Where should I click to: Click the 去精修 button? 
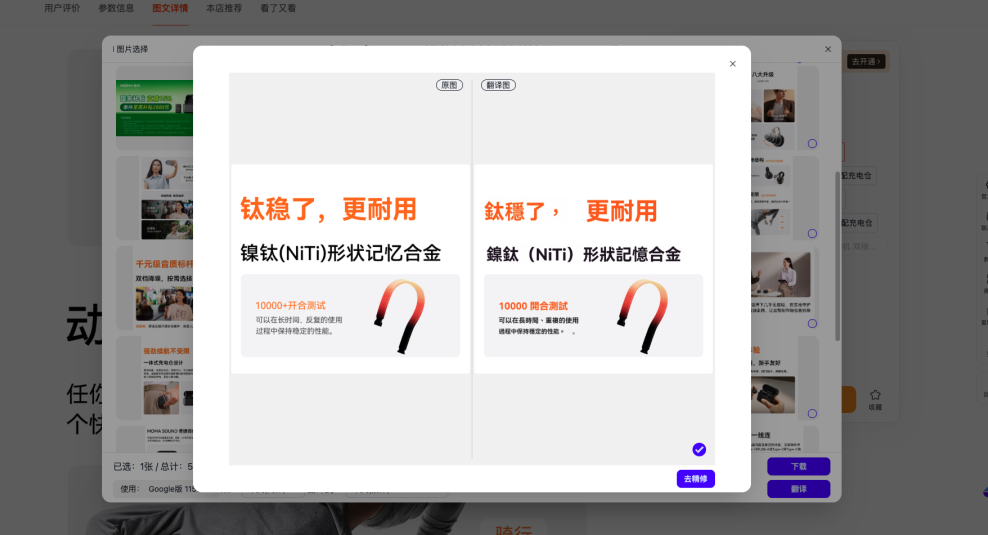[x=696, y=479]
